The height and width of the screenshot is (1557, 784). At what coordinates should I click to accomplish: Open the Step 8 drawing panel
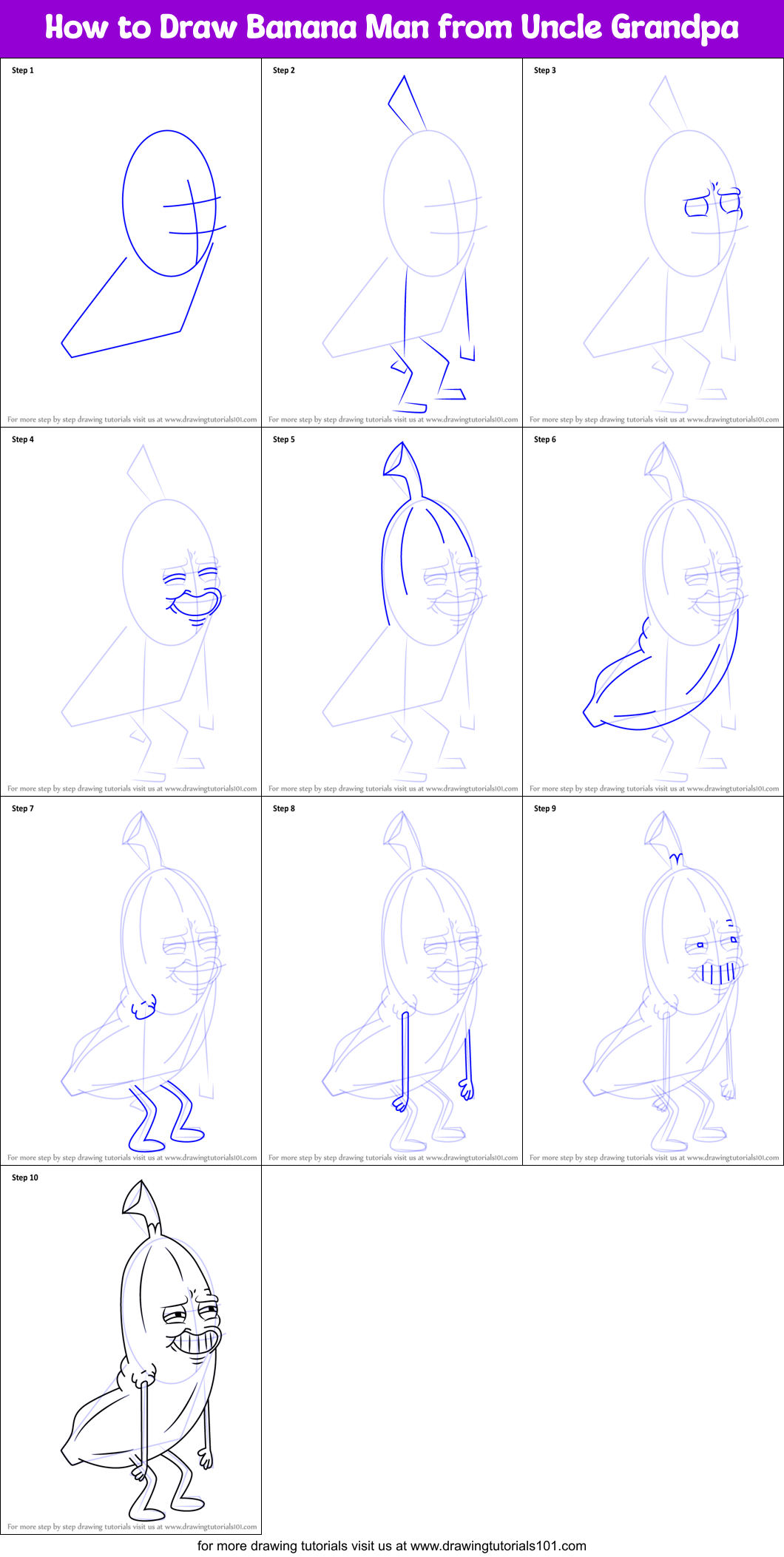(392, 981)
